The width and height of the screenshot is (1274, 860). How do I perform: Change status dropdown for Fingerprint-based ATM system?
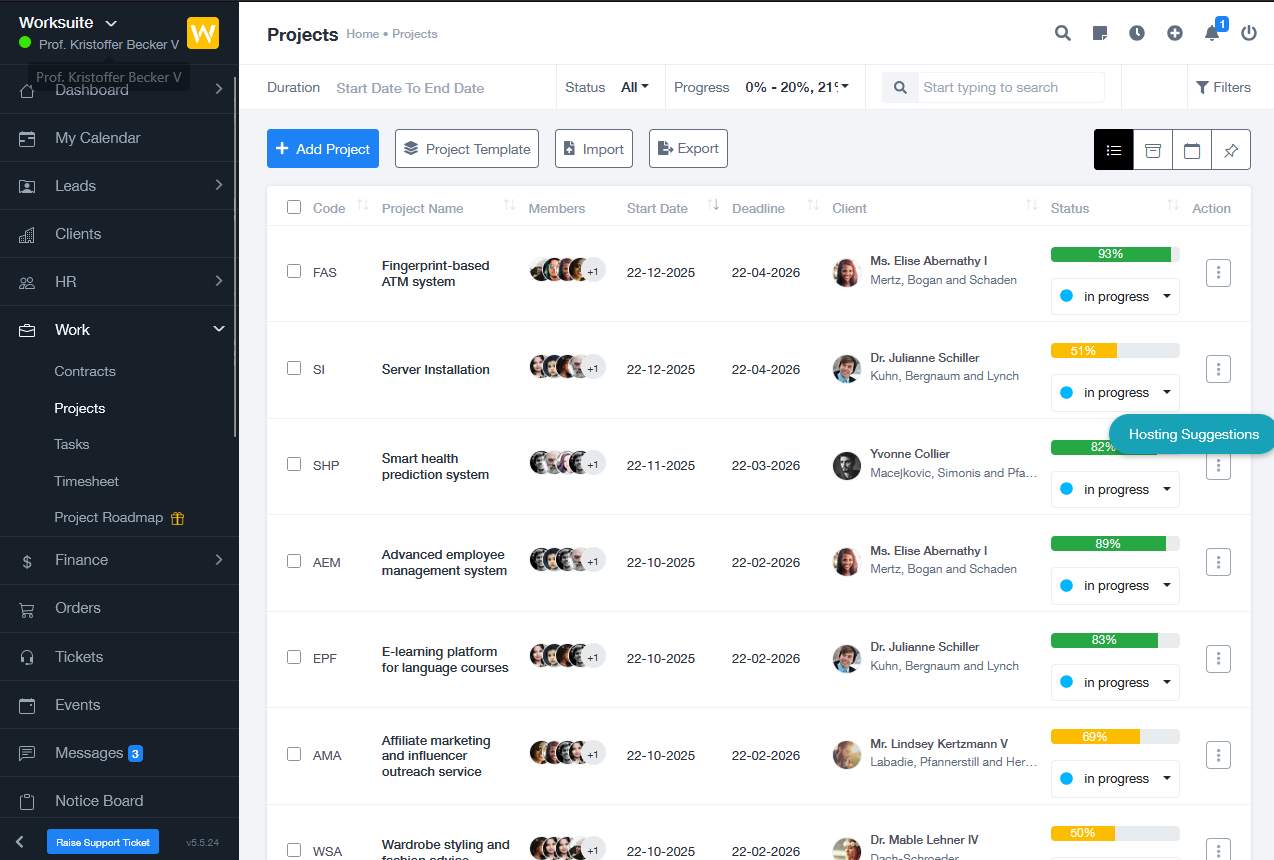pyautogui.click(x=1115, y=297)
